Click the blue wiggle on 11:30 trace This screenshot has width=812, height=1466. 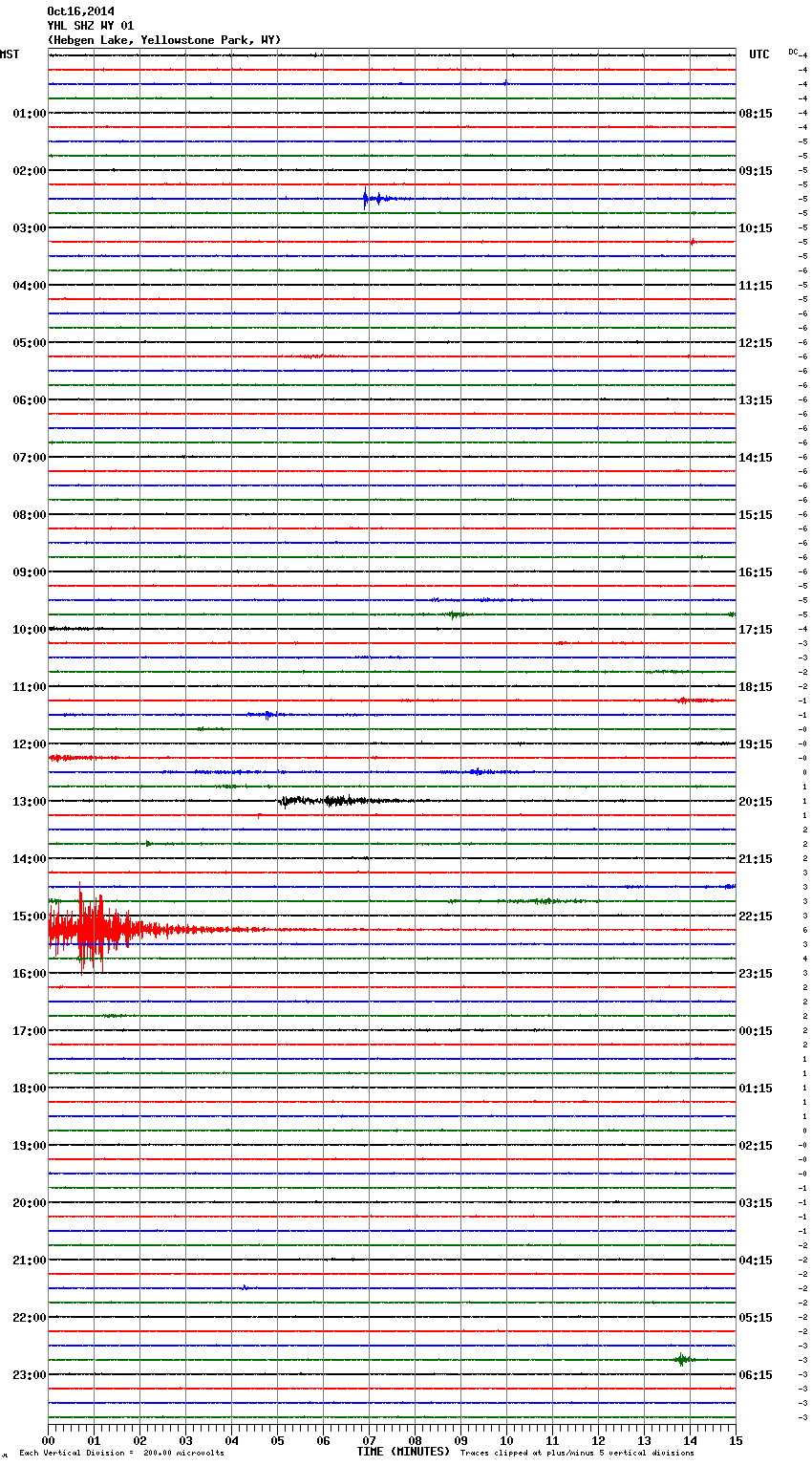(x=266, y=714)
